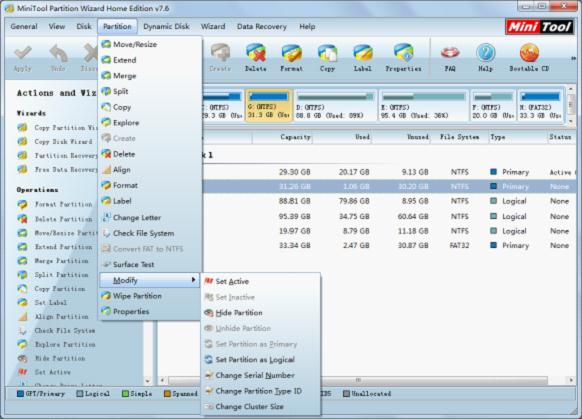
Task: Click the greyed Create toolbar icon
Action: coord(220,58)
